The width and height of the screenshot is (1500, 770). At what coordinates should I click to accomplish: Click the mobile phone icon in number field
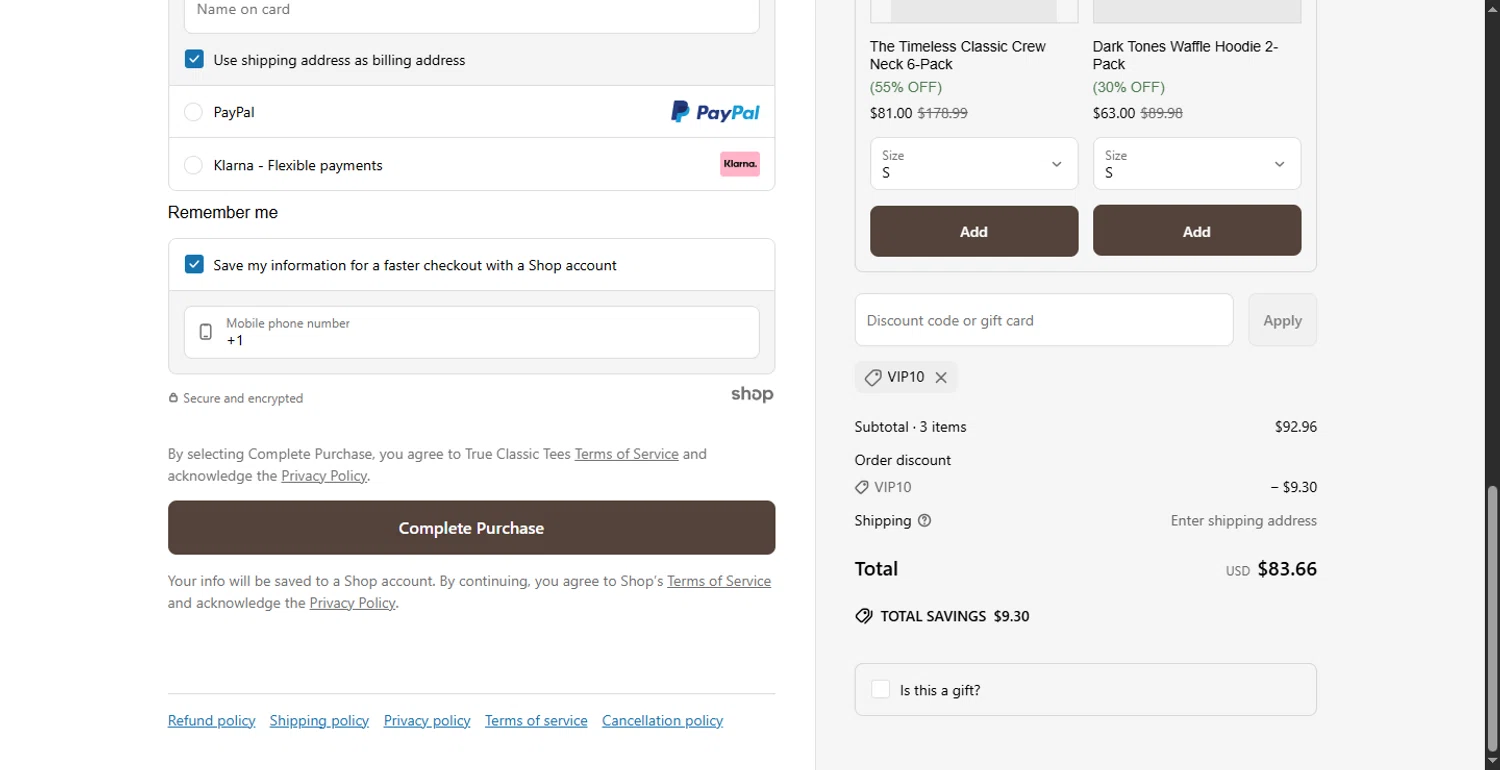coord(206,332)
